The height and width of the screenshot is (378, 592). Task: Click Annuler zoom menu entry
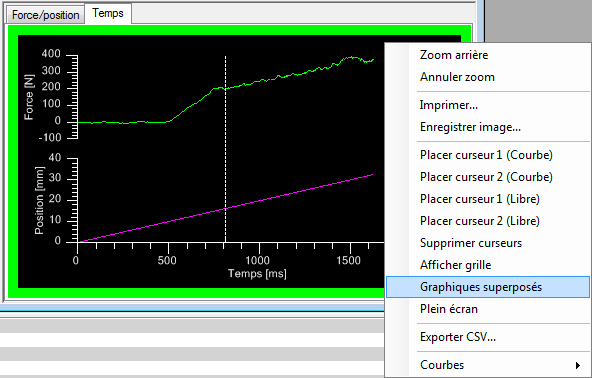(487, 77)
